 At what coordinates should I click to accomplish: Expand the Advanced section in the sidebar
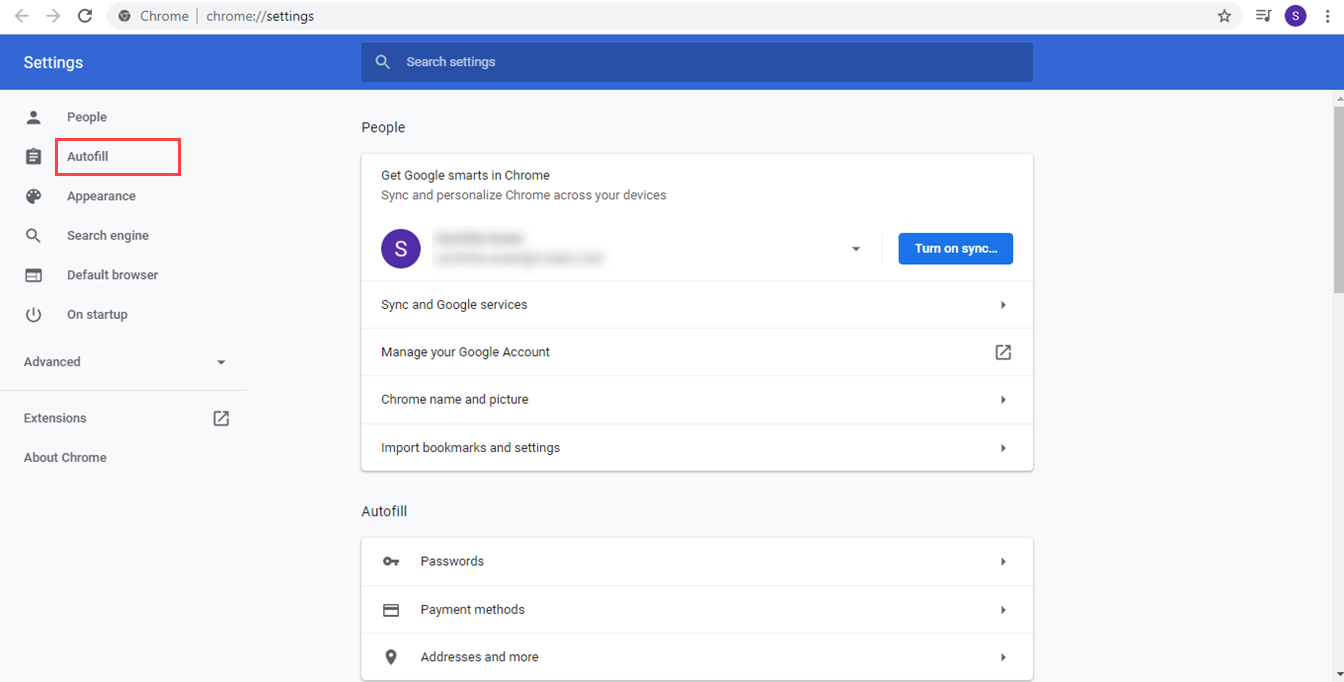pos(125,362)
